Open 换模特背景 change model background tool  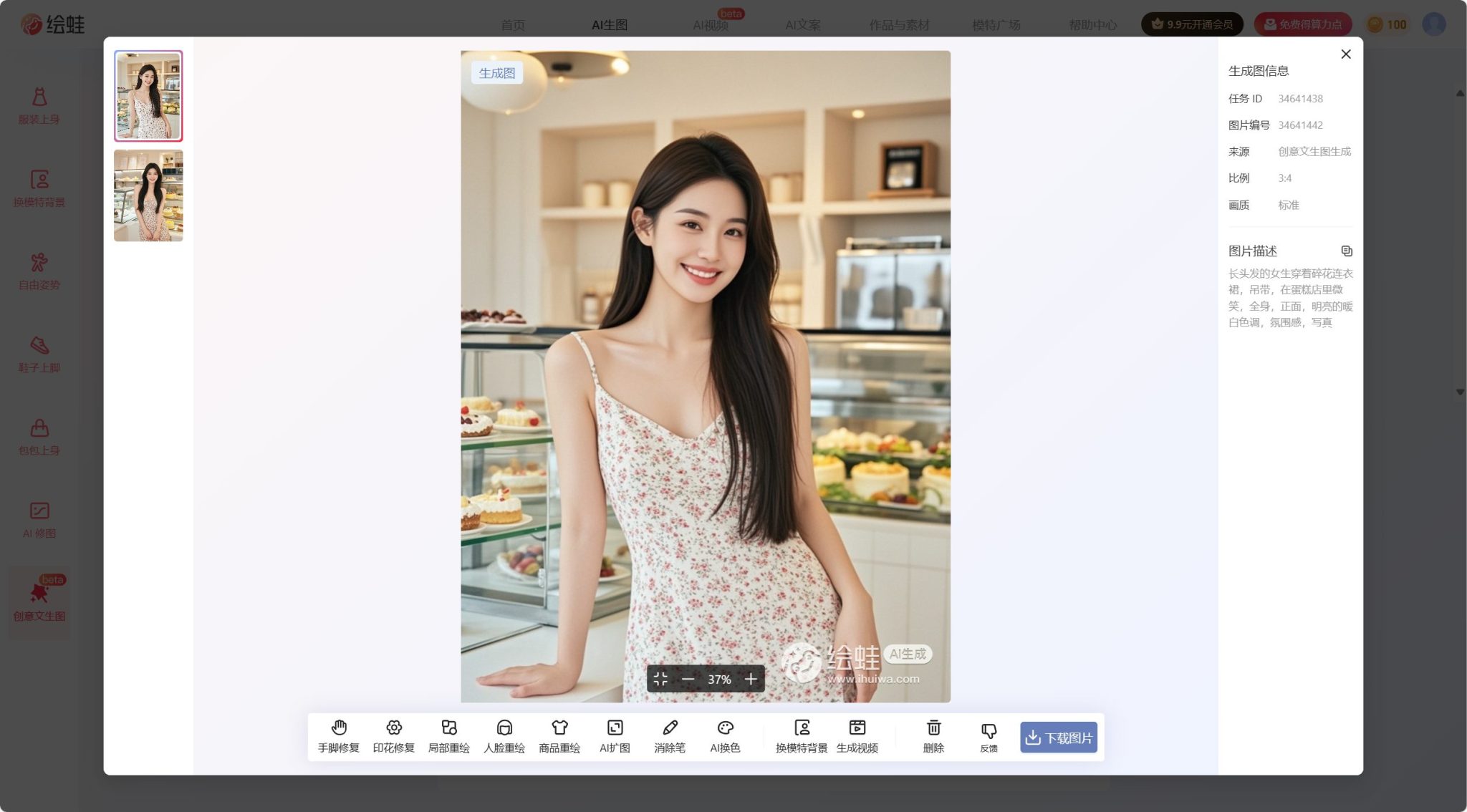point(802,737)
